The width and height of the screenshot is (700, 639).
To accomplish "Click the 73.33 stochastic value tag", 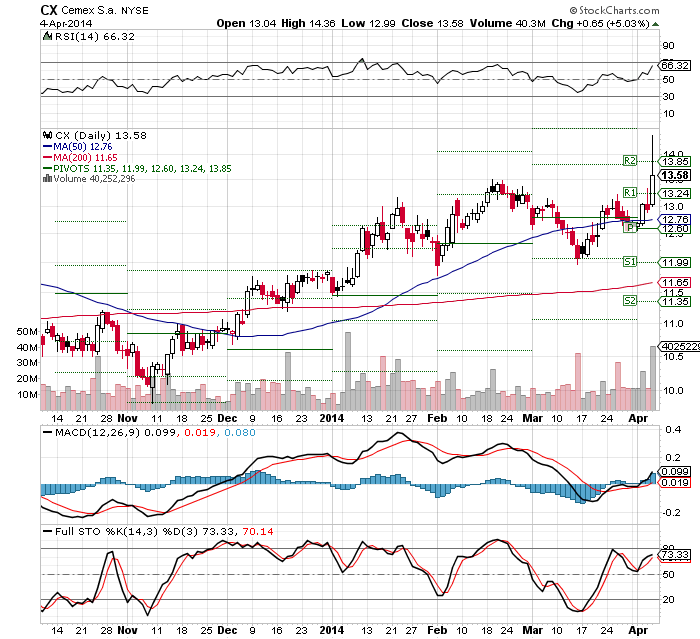I will pos(675,555).
